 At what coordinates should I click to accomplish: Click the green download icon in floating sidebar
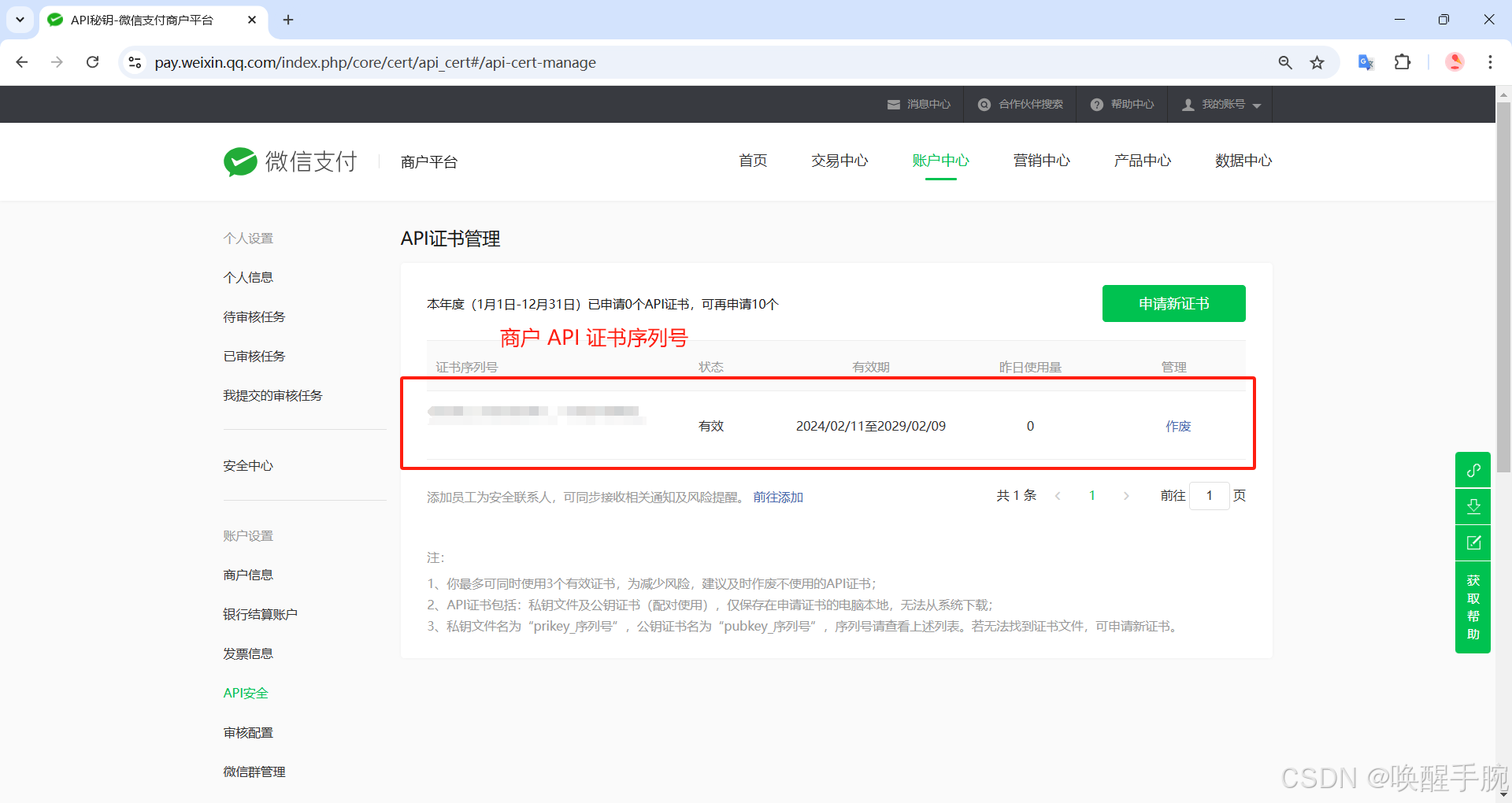click(1473, 506)
